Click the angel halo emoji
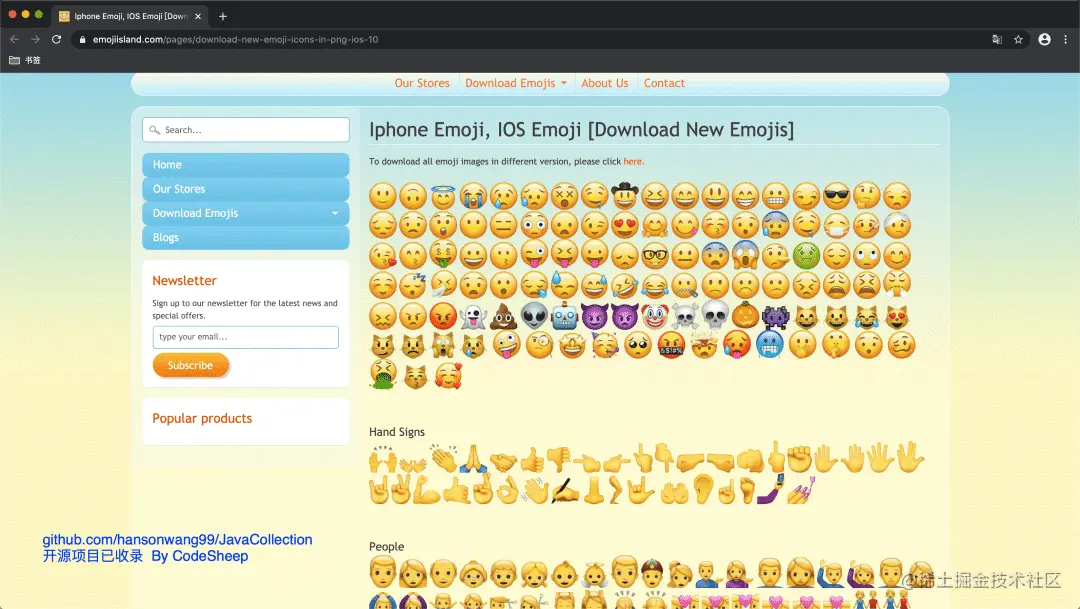Viewport: 1080px width, 609px height. tap(443, 196)
